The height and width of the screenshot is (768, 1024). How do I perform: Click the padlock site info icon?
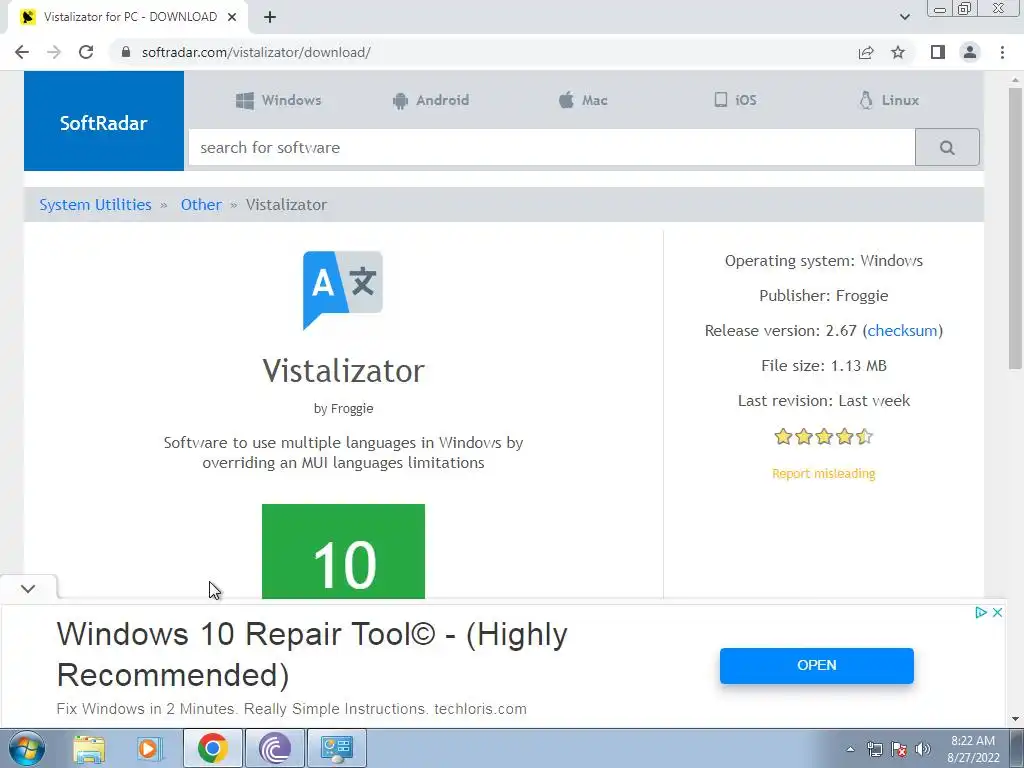point(125,52)
